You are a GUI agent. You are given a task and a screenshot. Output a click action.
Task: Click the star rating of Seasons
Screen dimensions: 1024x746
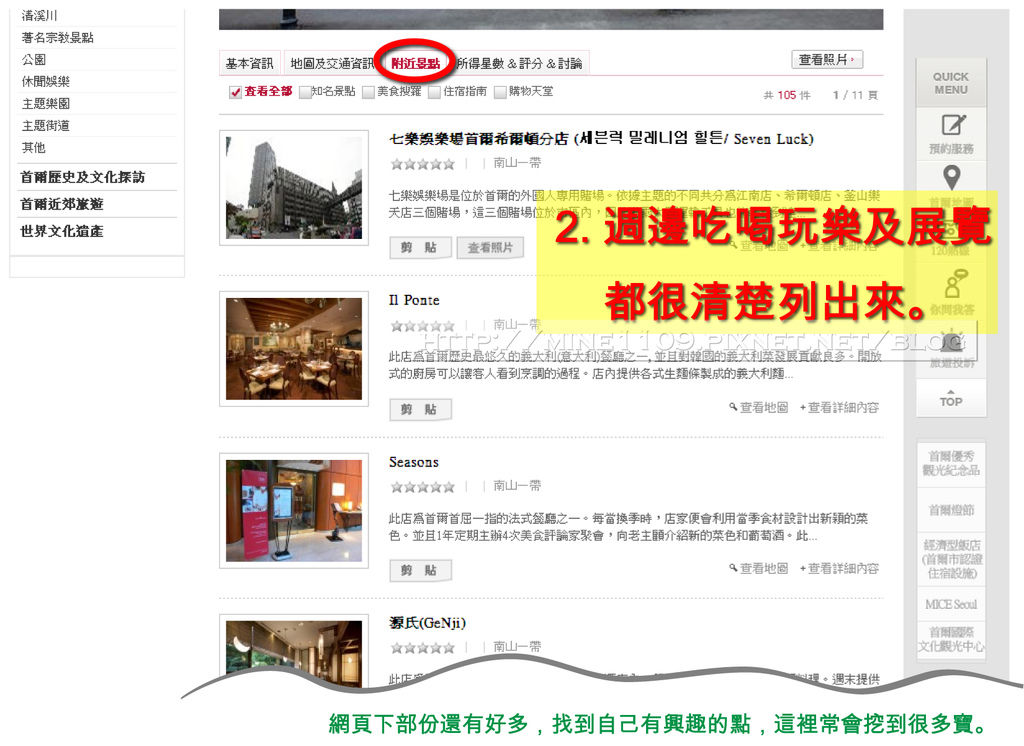[423, 487]
